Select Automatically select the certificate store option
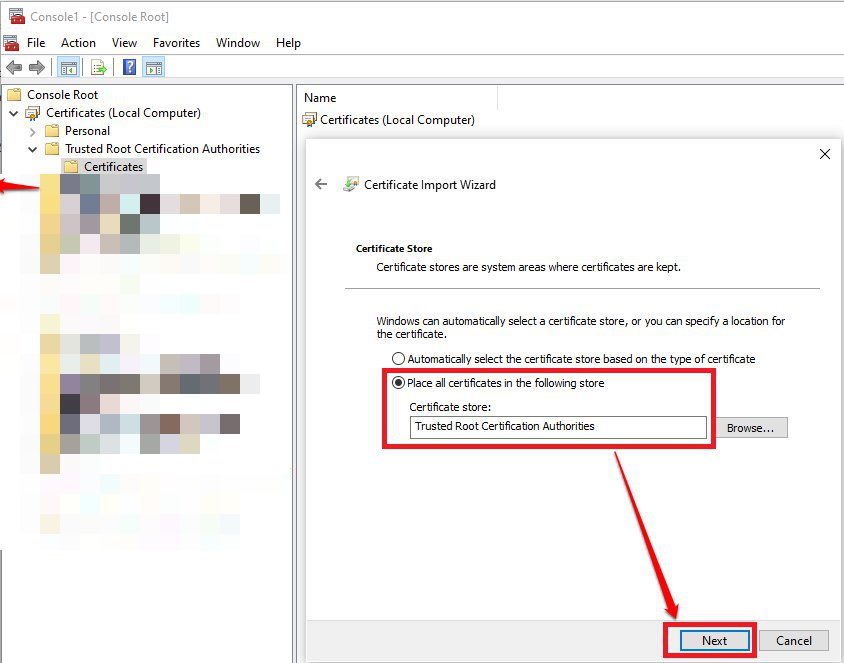The width and height of the screenshot is (844, 663). click(399, 359)
